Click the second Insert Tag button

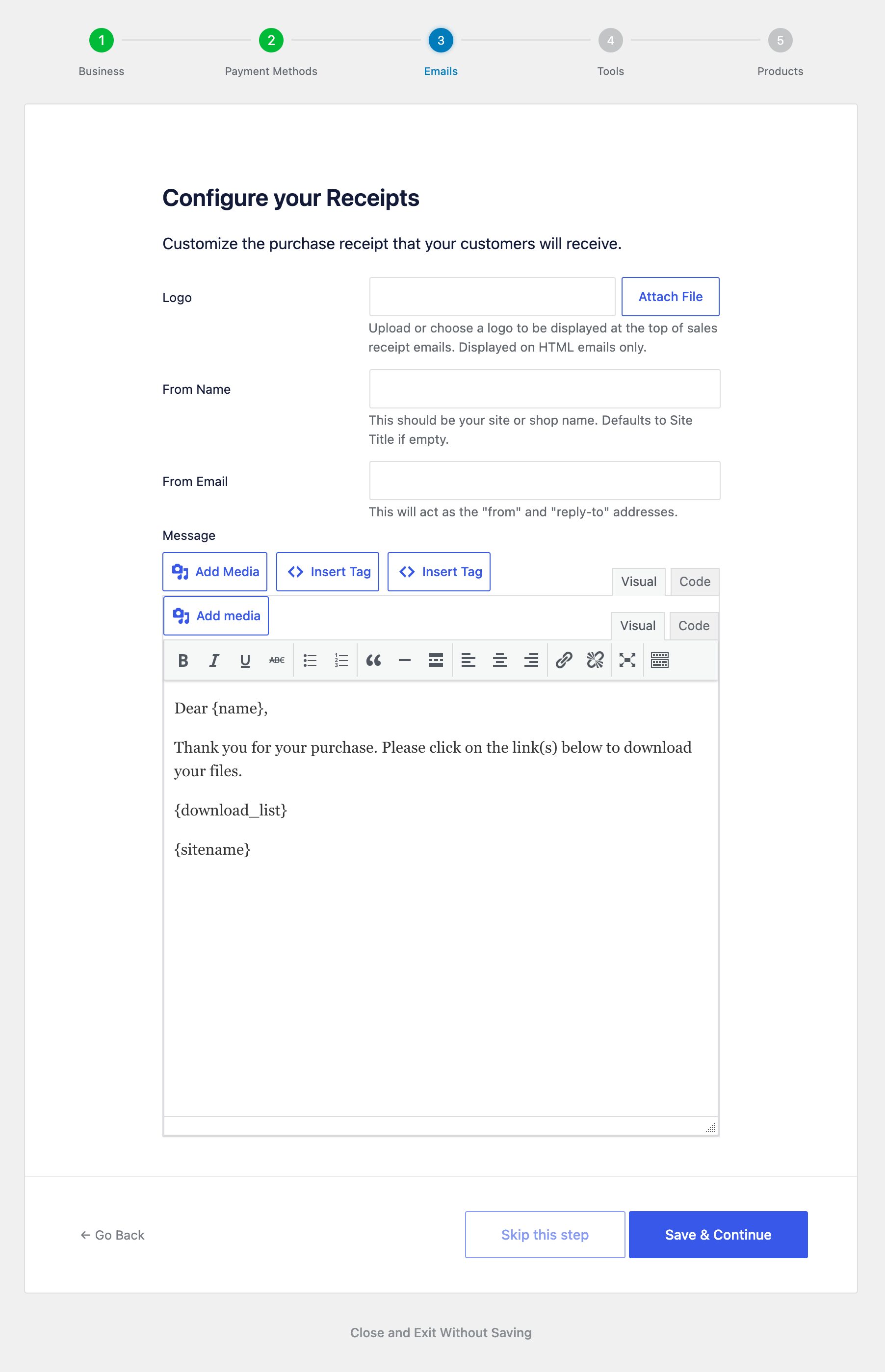[x=439, y=572]
